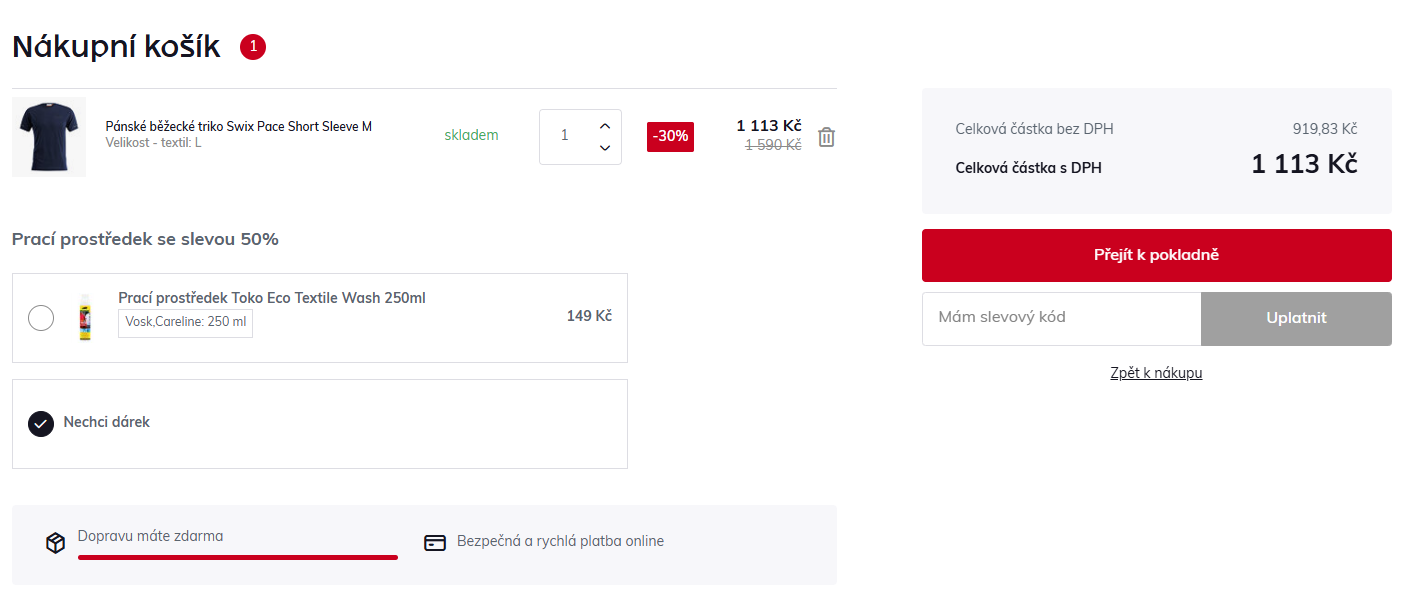The image size is (1408, 606).
Task: Follow the "Zpět k nákupu" link
Action: (1156, 373)
